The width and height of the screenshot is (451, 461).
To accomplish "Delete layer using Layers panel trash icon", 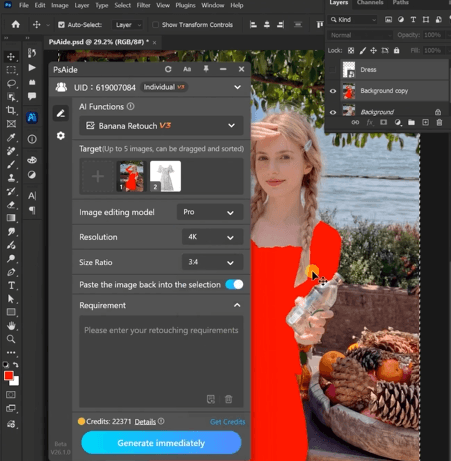I will tap(439, 122).
